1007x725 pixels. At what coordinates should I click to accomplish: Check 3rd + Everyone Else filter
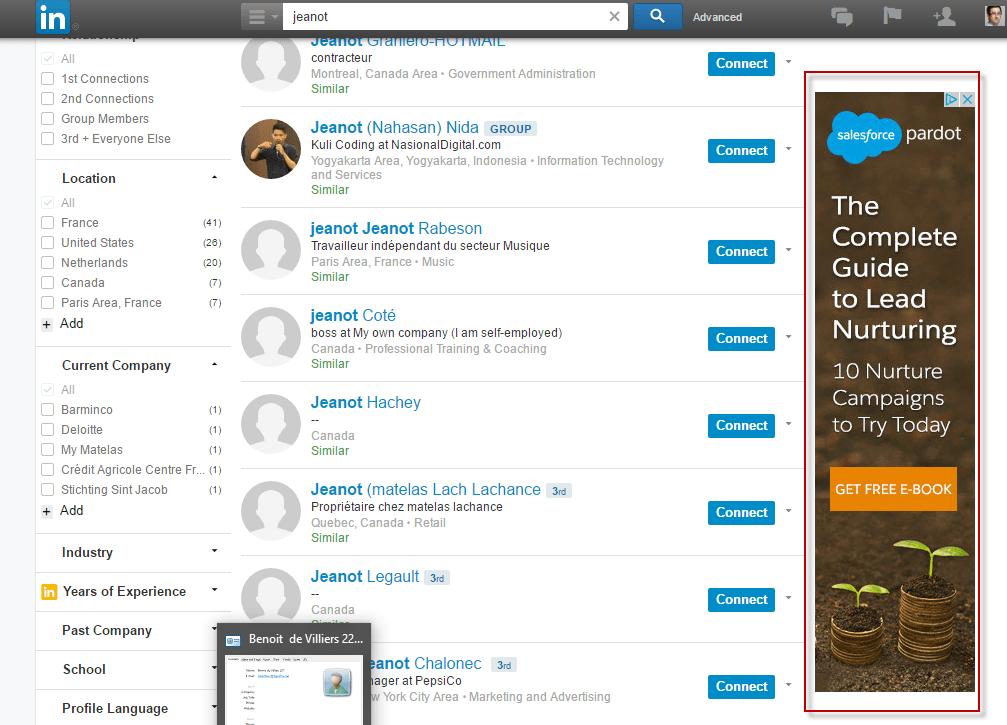click(48, 139)
